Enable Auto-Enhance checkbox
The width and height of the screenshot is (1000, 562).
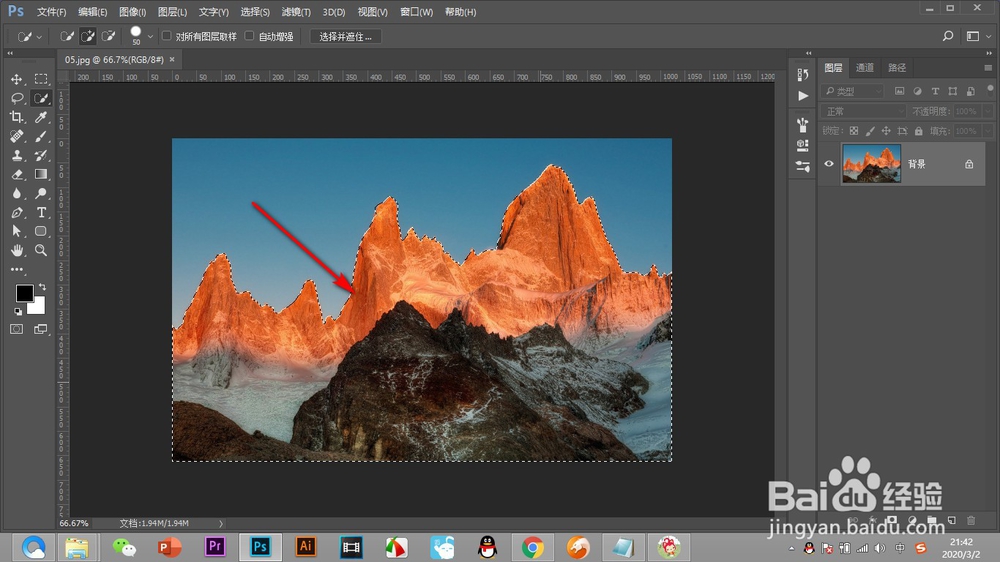click(x=249, y=36)
